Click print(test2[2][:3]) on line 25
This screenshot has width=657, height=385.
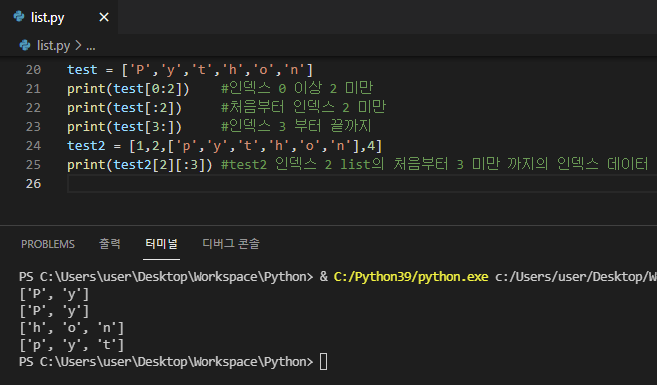(140, 165)
